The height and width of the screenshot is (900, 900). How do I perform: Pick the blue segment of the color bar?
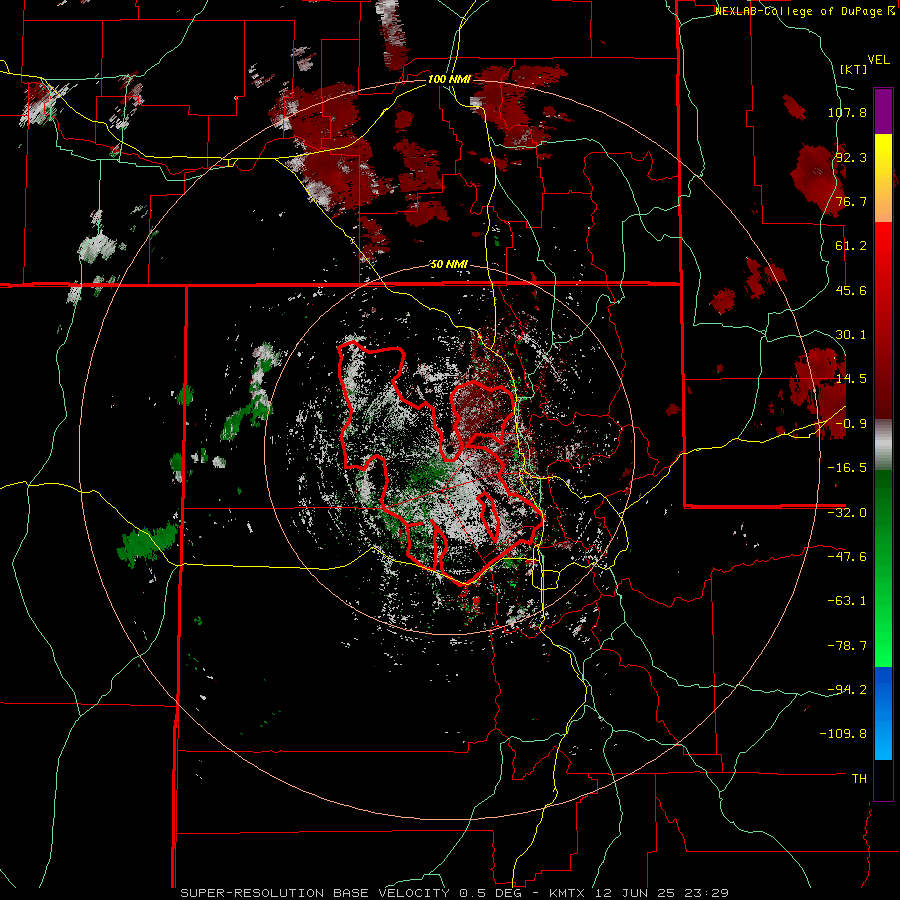883,713
